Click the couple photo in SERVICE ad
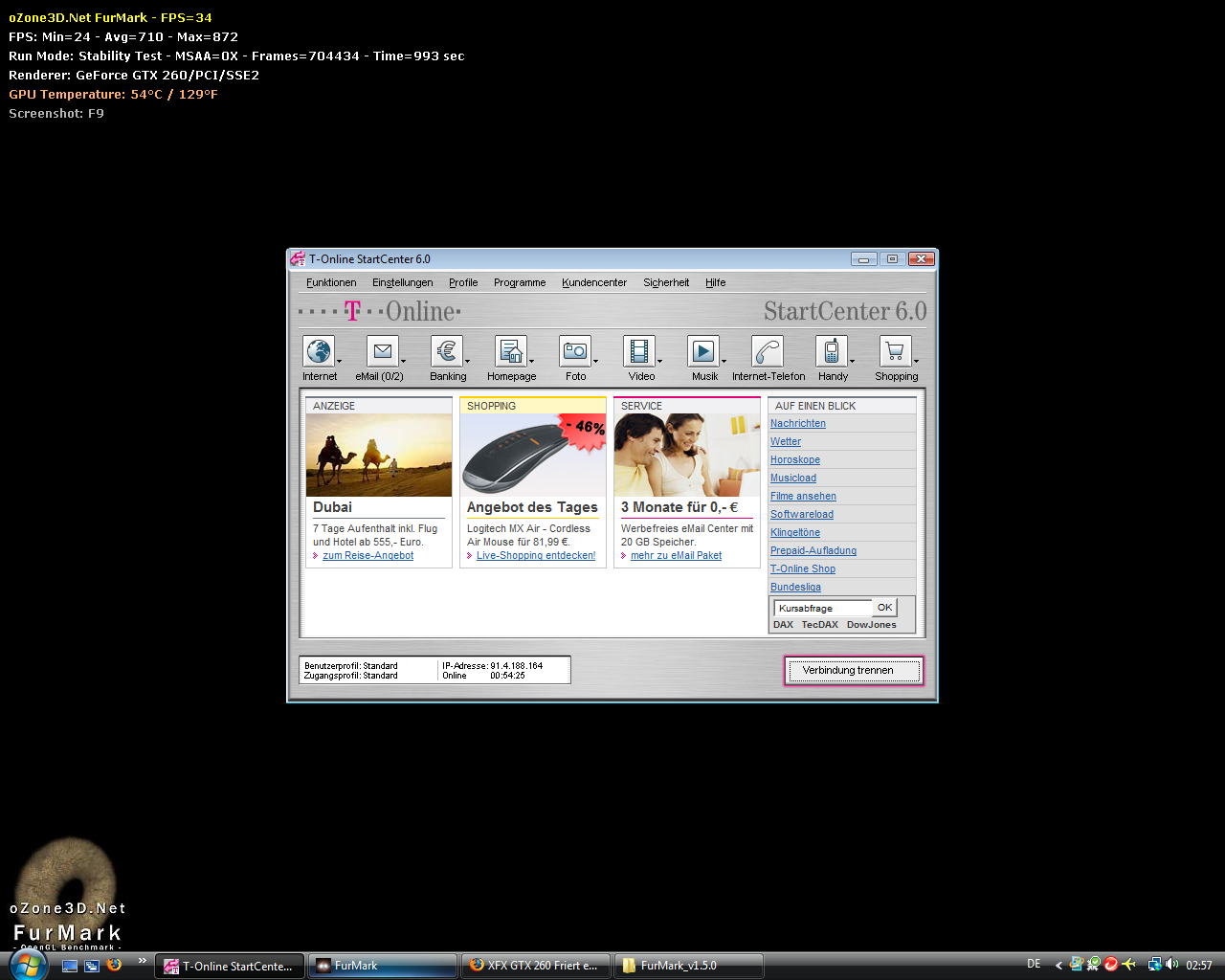Viewport: 1225px width, 980px height. click(687, 456)
